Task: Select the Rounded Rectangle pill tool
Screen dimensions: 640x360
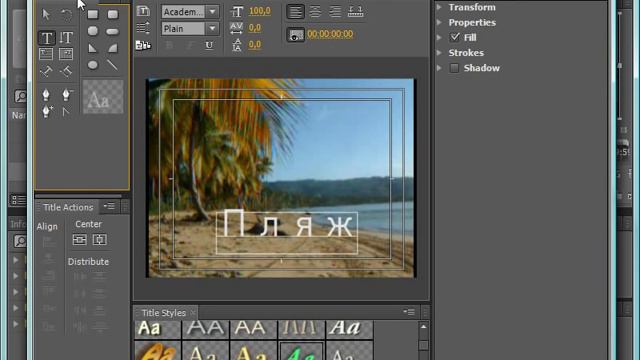Action: [x=113, y=31]
